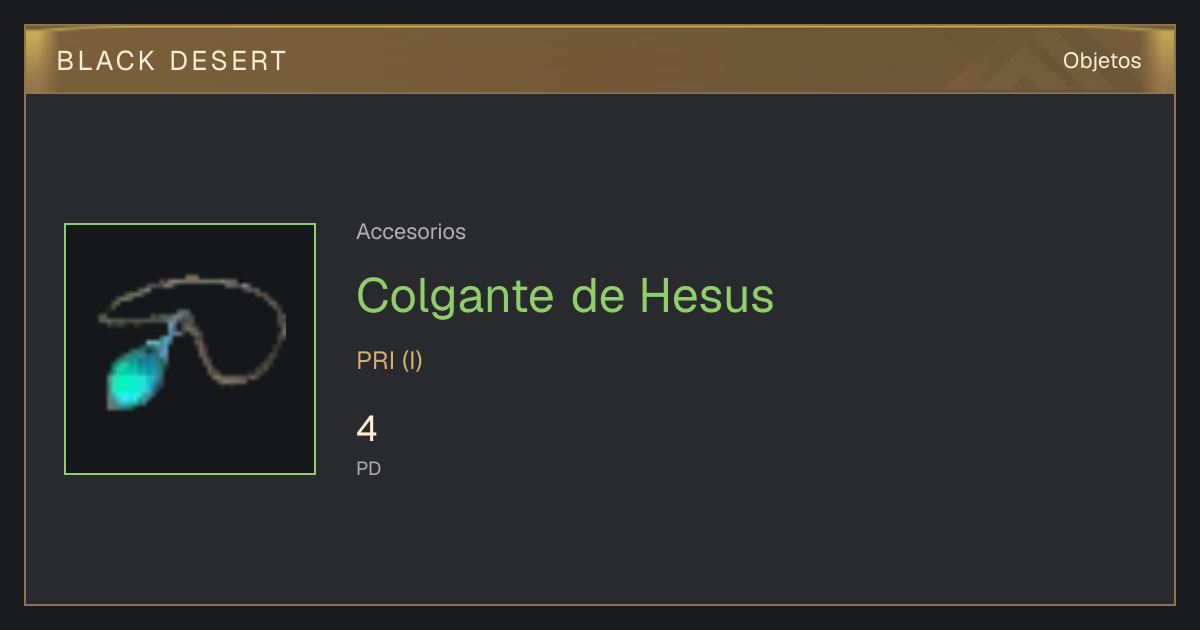Click the Colgante de Hesus necklace icon
1200x630 pixels.
tap(191, 343)
